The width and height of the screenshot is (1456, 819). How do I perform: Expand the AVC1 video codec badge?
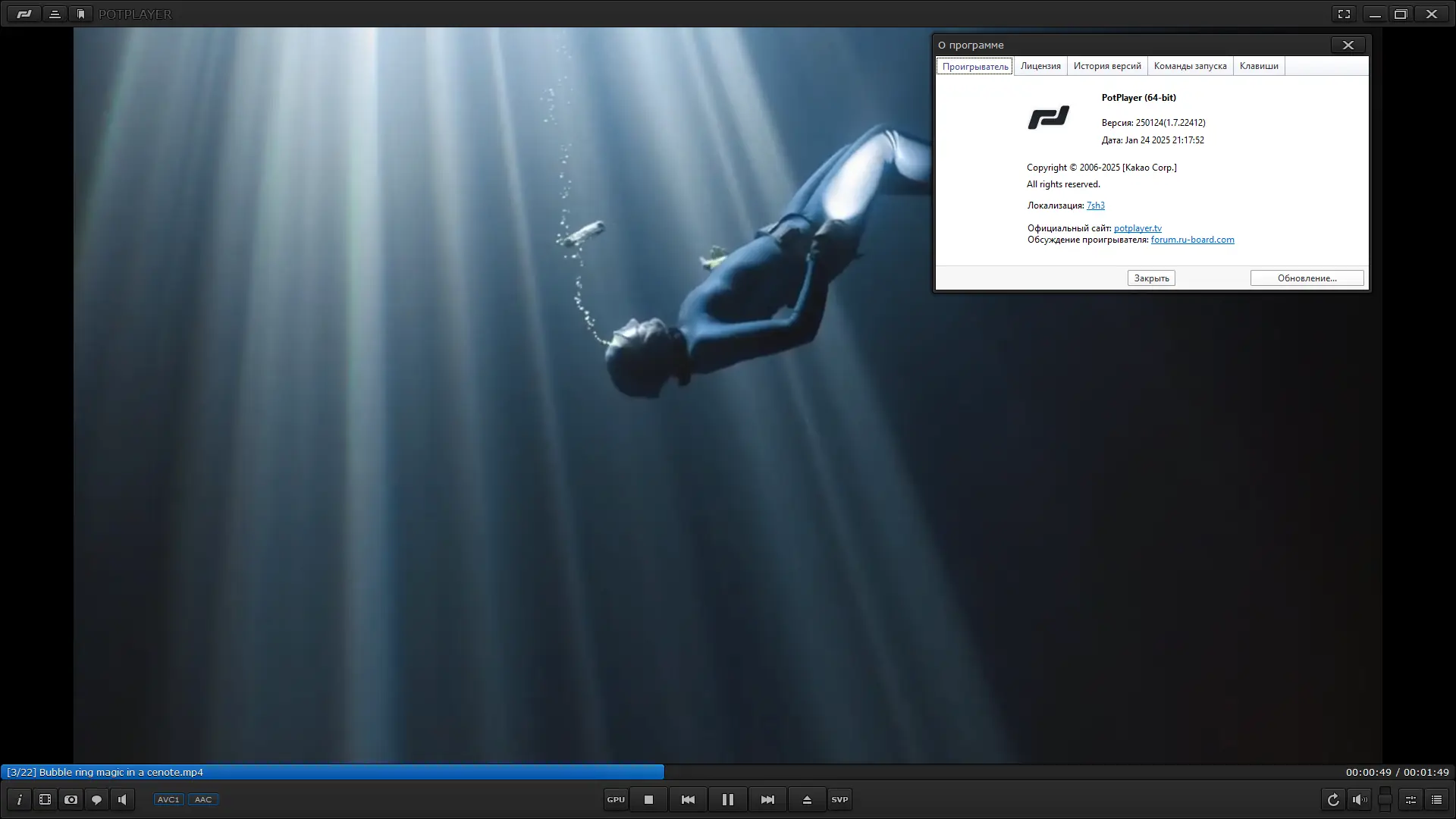coord(168,799)
